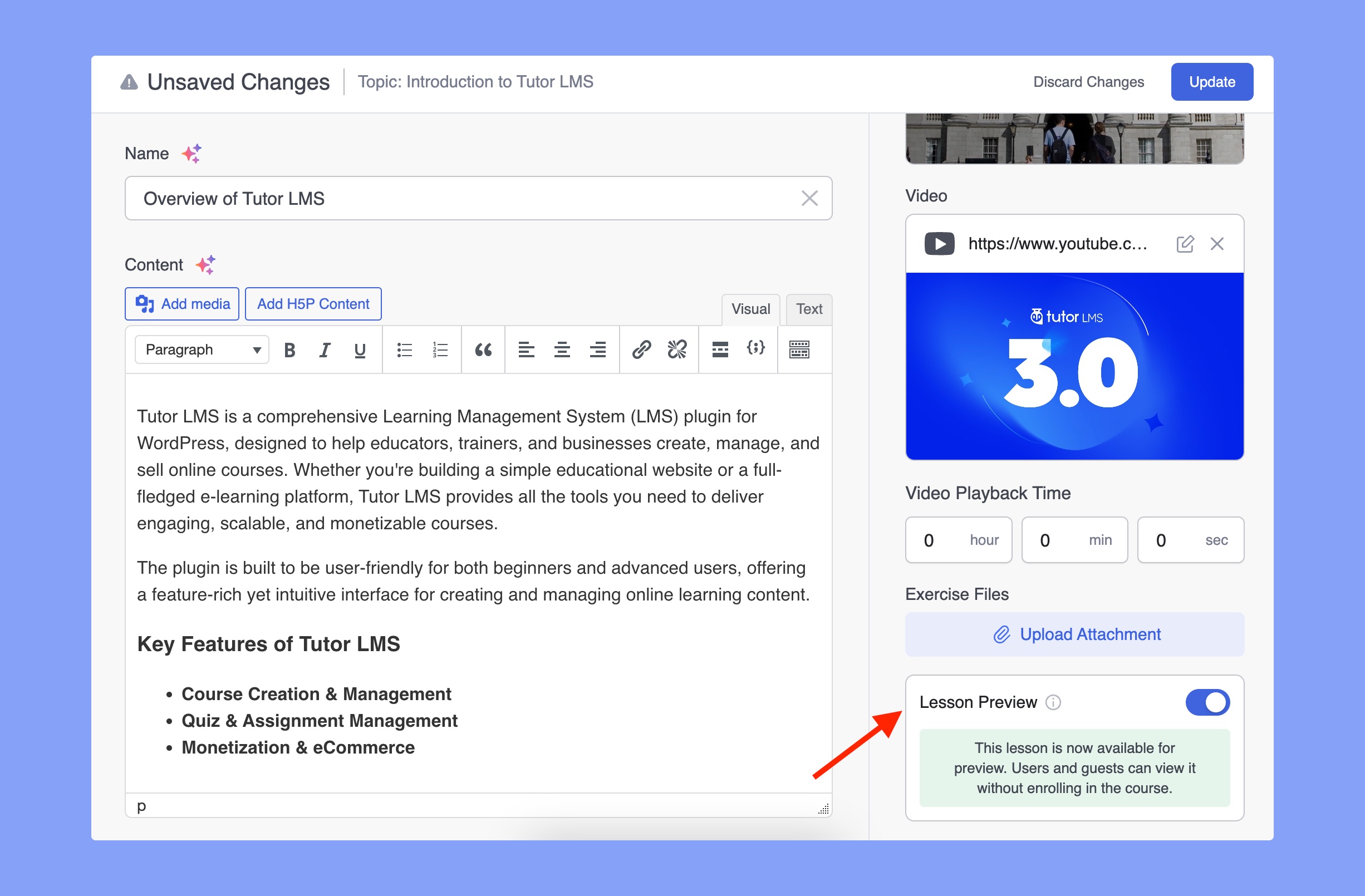Click the Add H5P Content button
1365x896 pixels.
coord(312,303)
